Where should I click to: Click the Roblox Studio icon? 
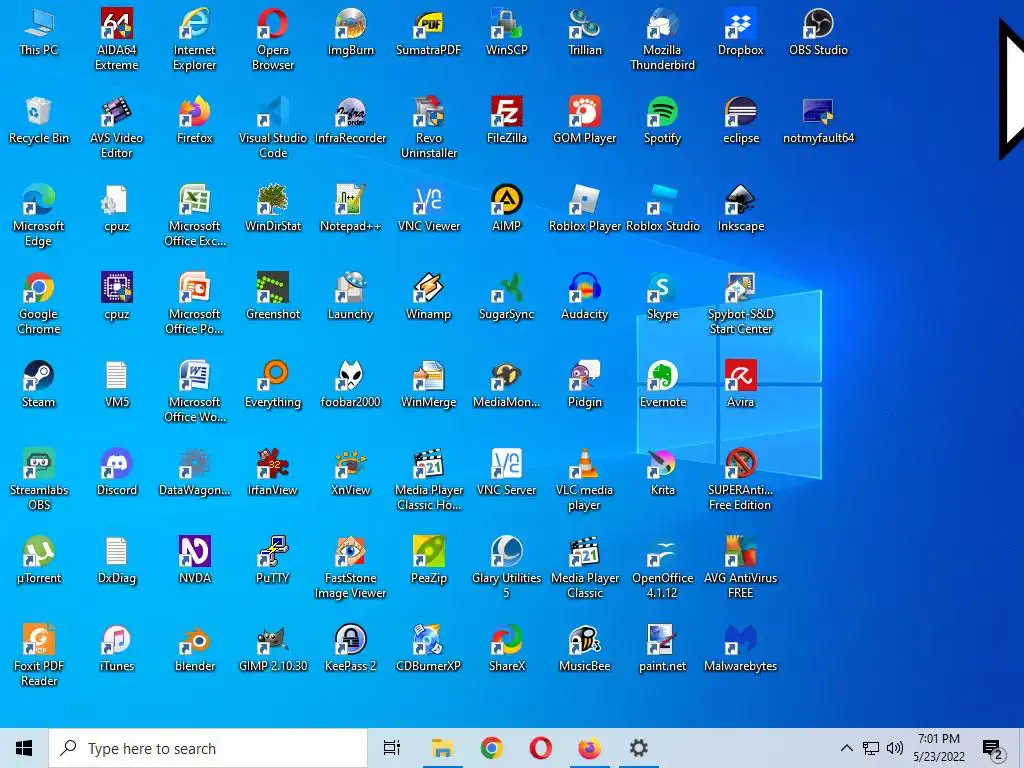tap(662, 209)
